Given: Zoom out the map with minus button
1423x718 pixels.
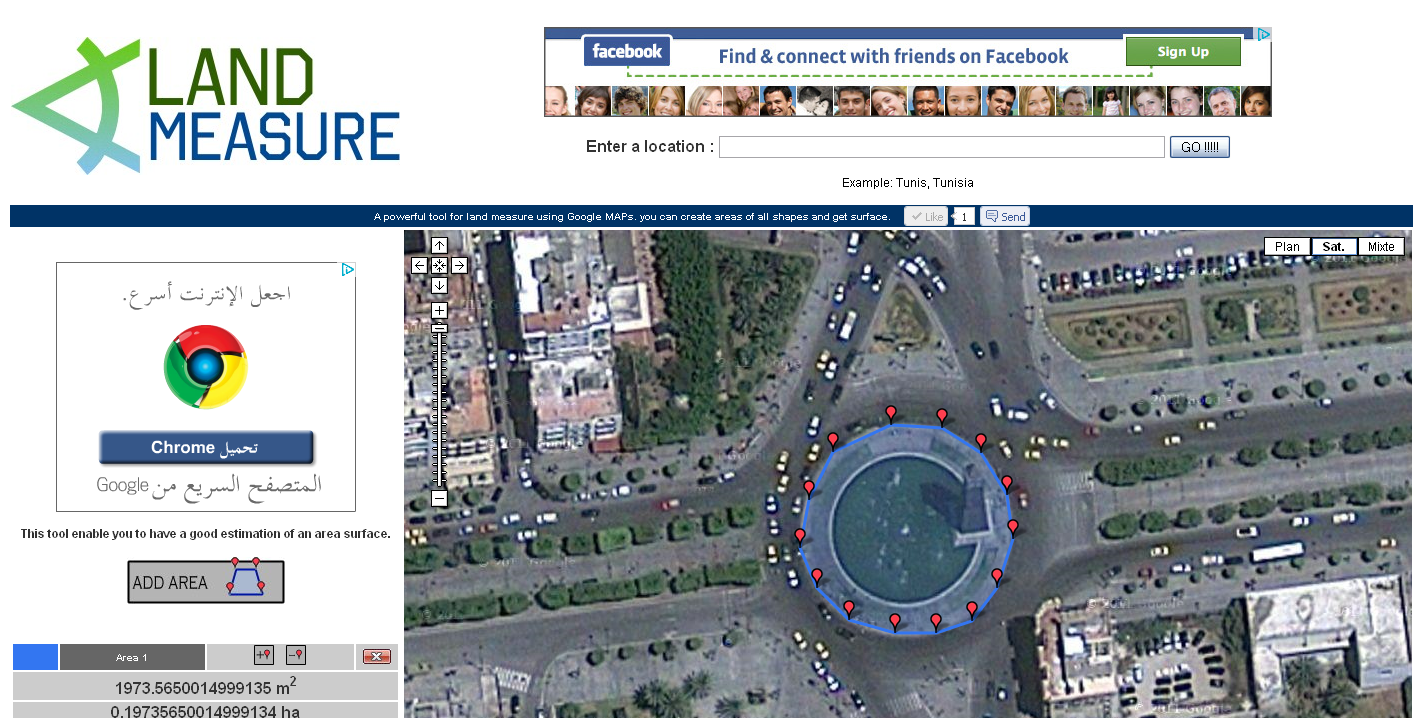Looking at the screenshot, I should click(x=439, y=498).
